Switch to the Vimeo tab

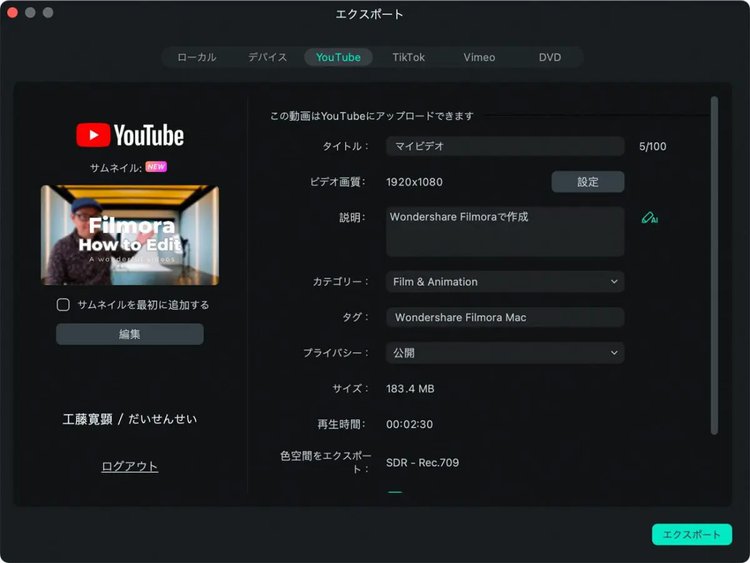click(479, 57)
